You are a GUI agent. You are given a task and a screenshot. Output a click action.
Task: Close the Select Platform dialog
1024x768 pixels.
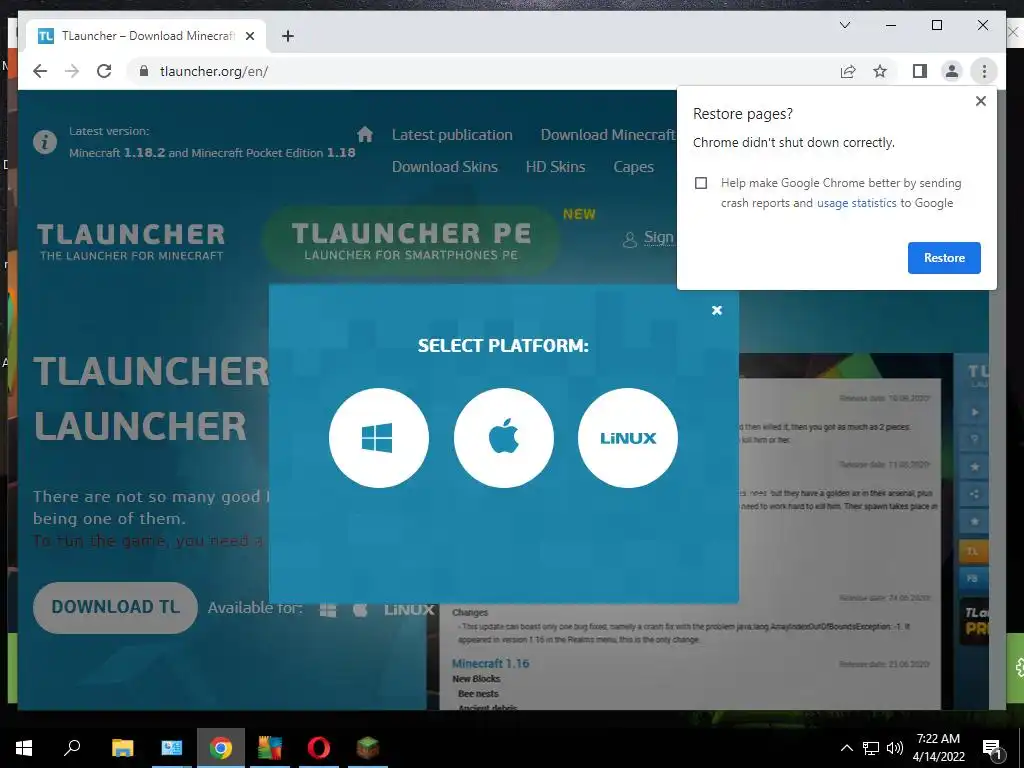pos(716,310)
